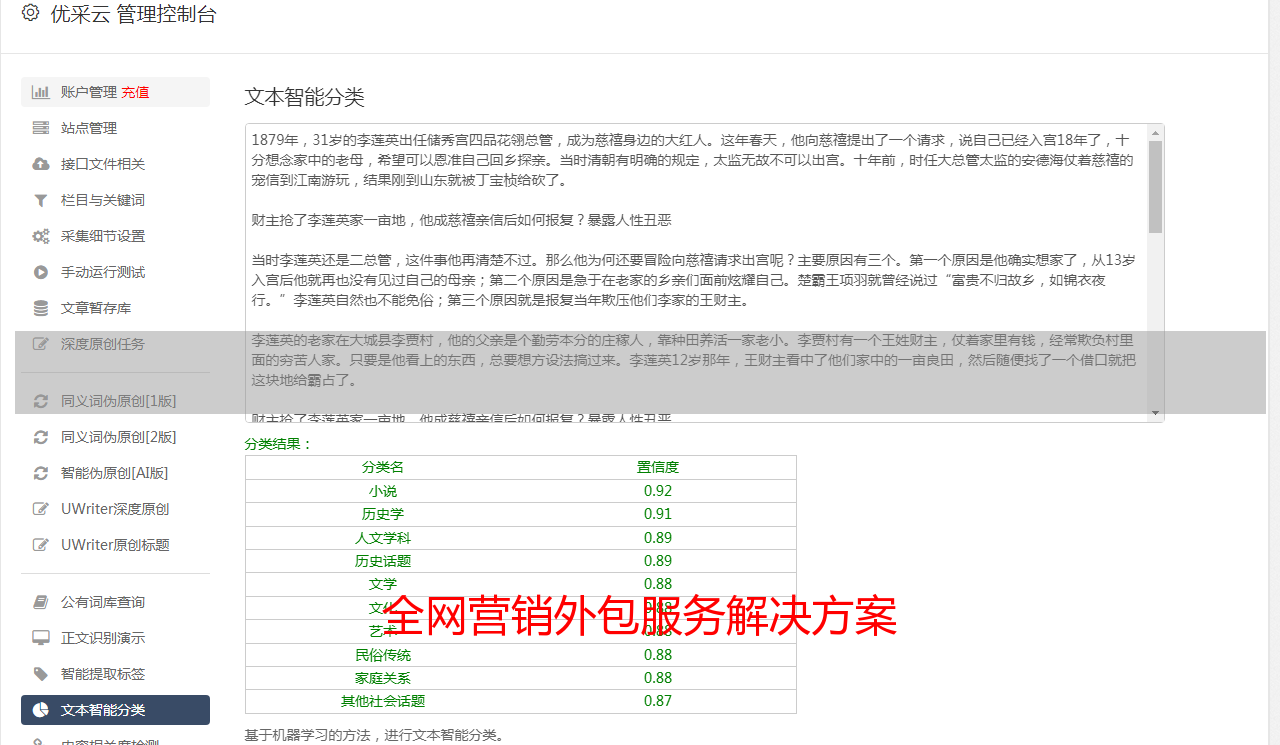Open 智能伪原创[AI版] tool
1280x745 pixels.
pyautogui.click(x=115, y=473)
